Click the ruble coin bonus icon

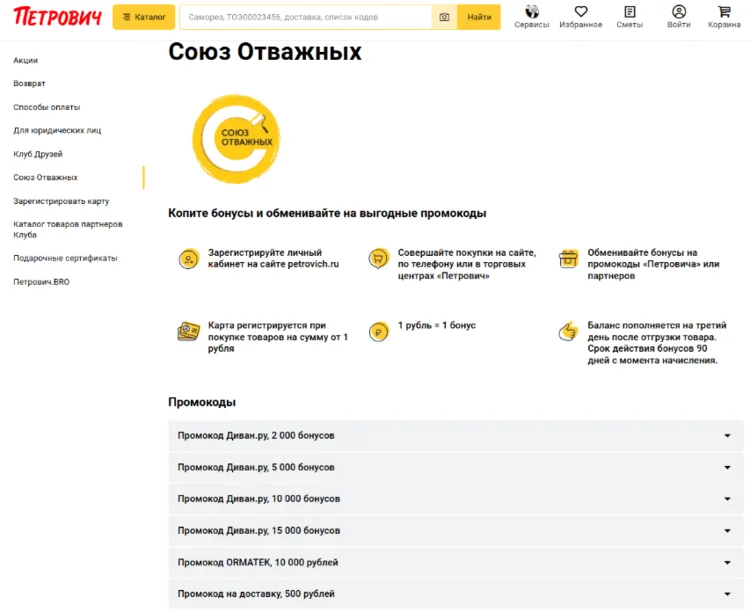tap(378, 332)
